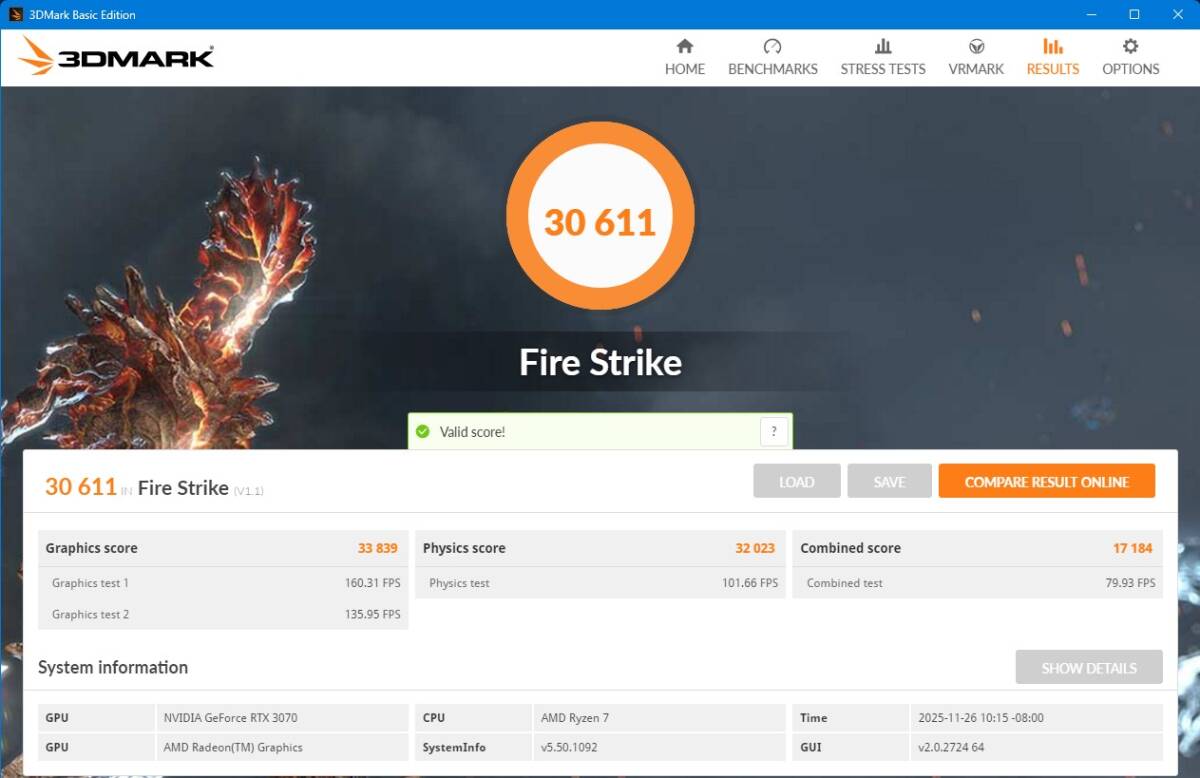
Task: Click the SAVE button
Action: coord(889,481)
